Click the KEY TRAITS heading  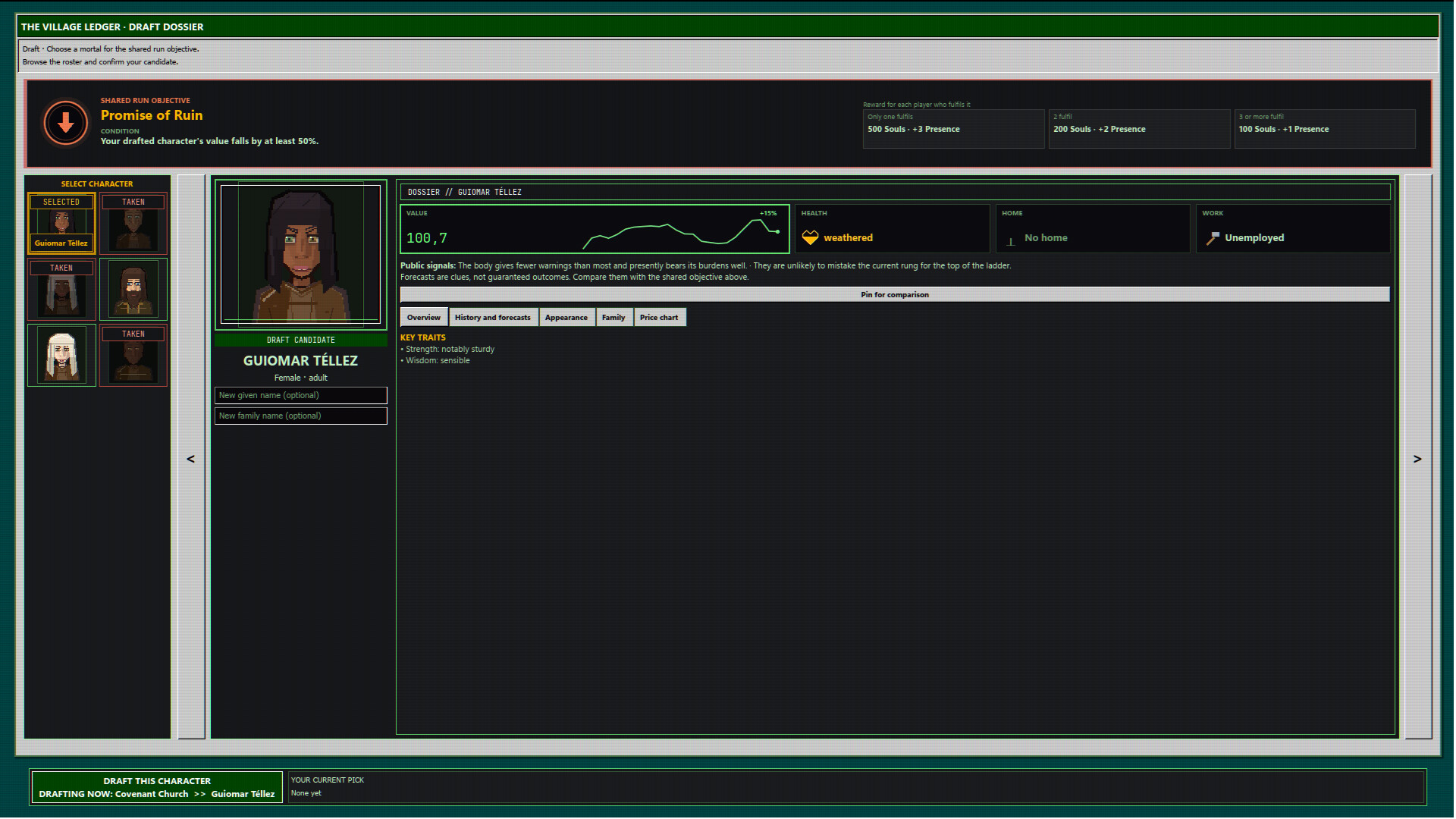pos(423,337)
